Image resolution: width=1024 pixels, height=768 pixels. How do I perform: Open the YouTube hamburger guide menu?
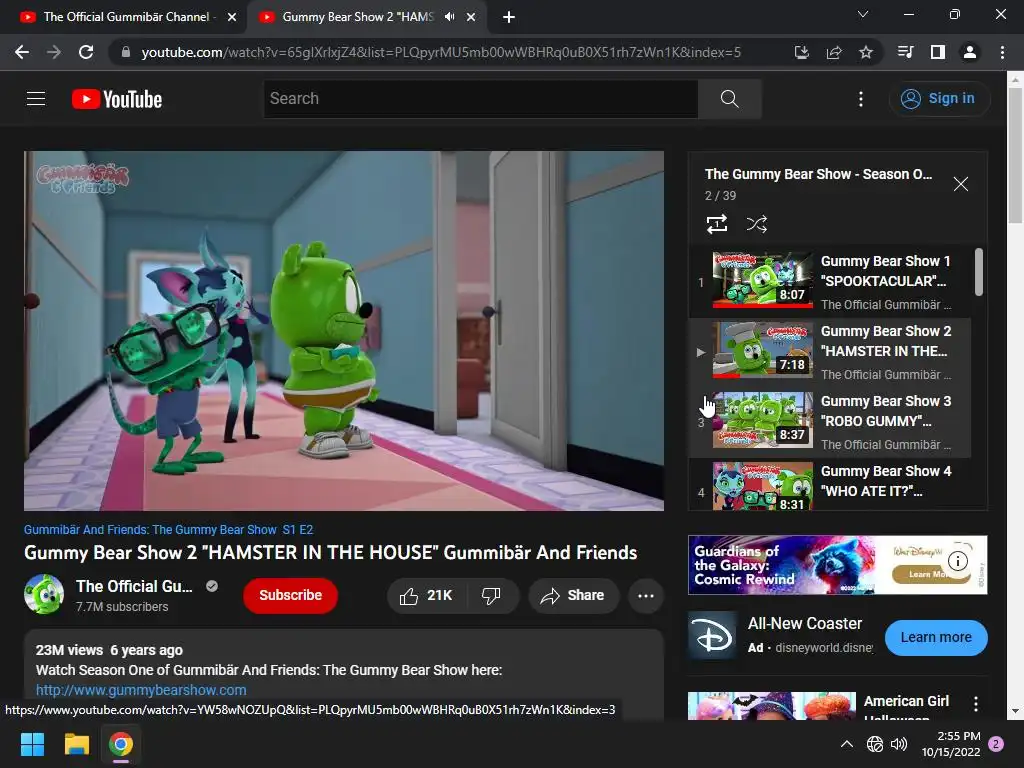(36, 99)
